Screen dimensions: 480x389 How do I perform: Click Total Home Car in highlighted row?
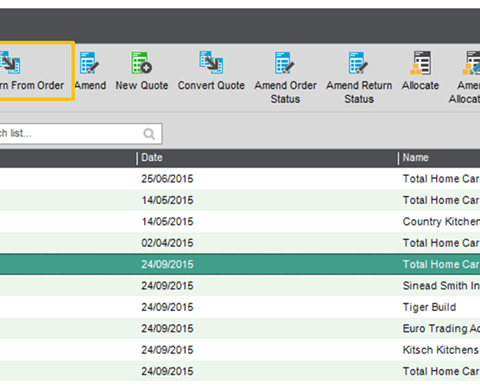tap(441, 264)
